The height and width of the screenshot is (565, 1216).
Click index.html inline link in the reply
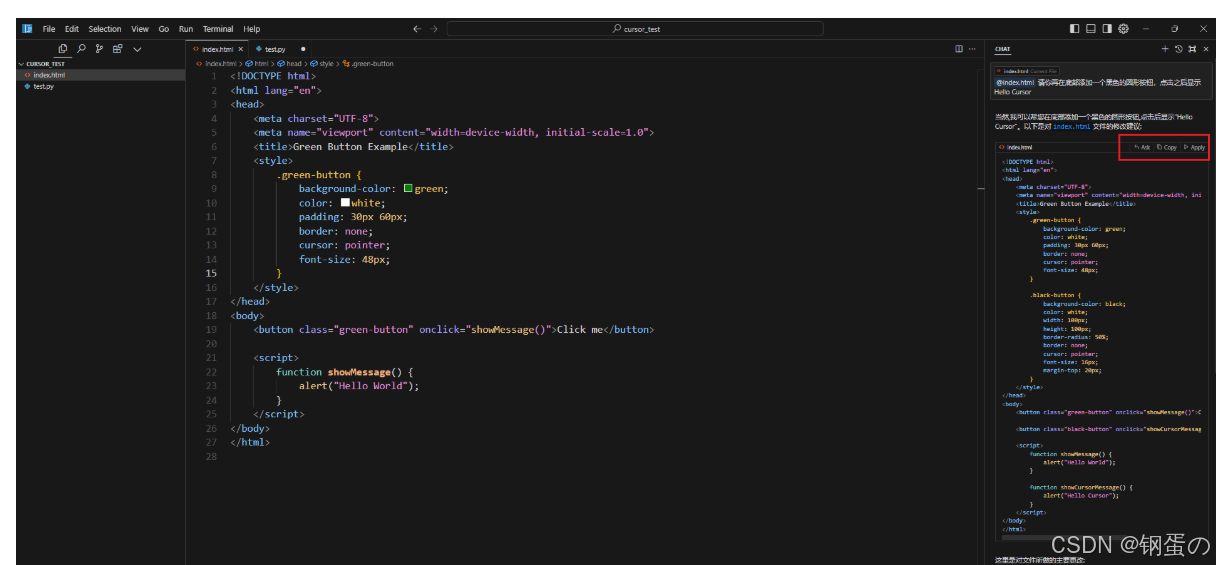coord(1073,126)
